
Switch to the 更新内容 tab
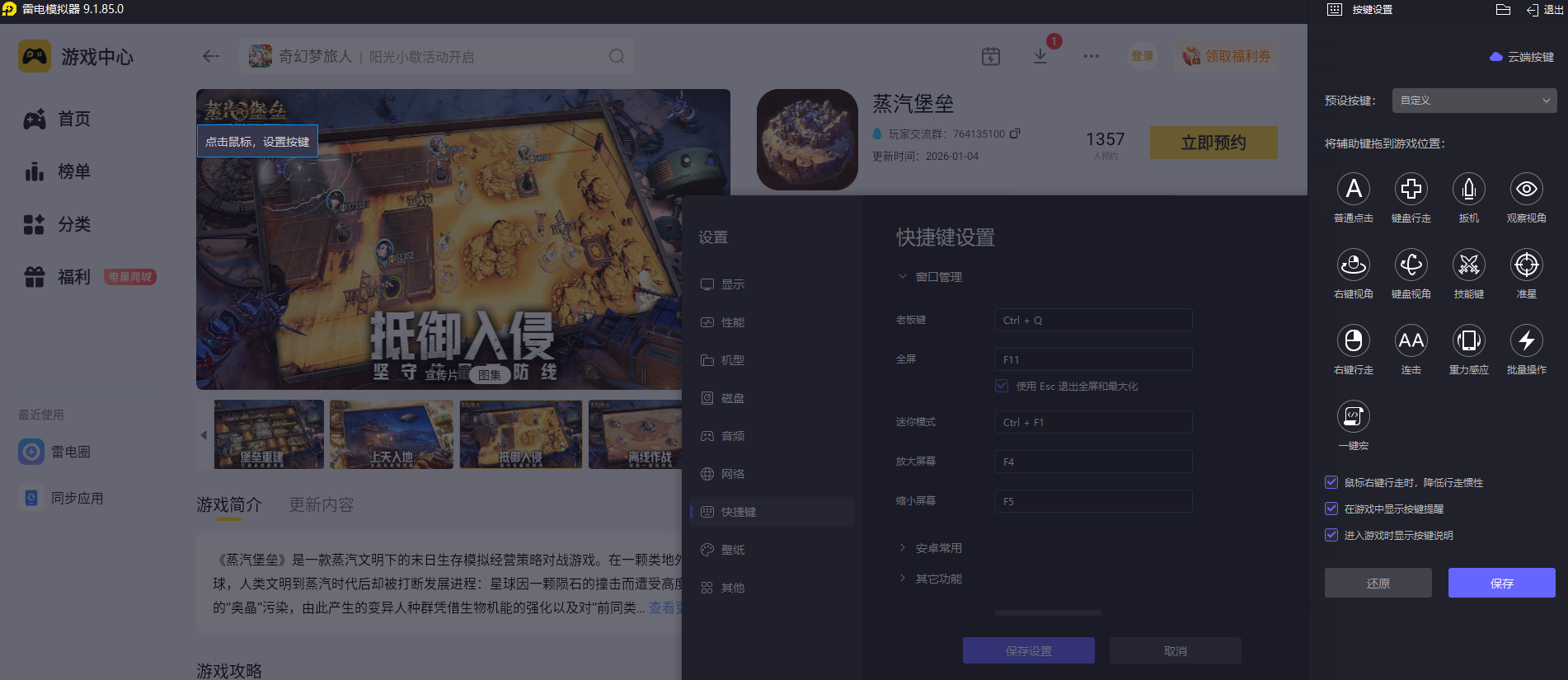pyautogui.click(x=322, y=504)
